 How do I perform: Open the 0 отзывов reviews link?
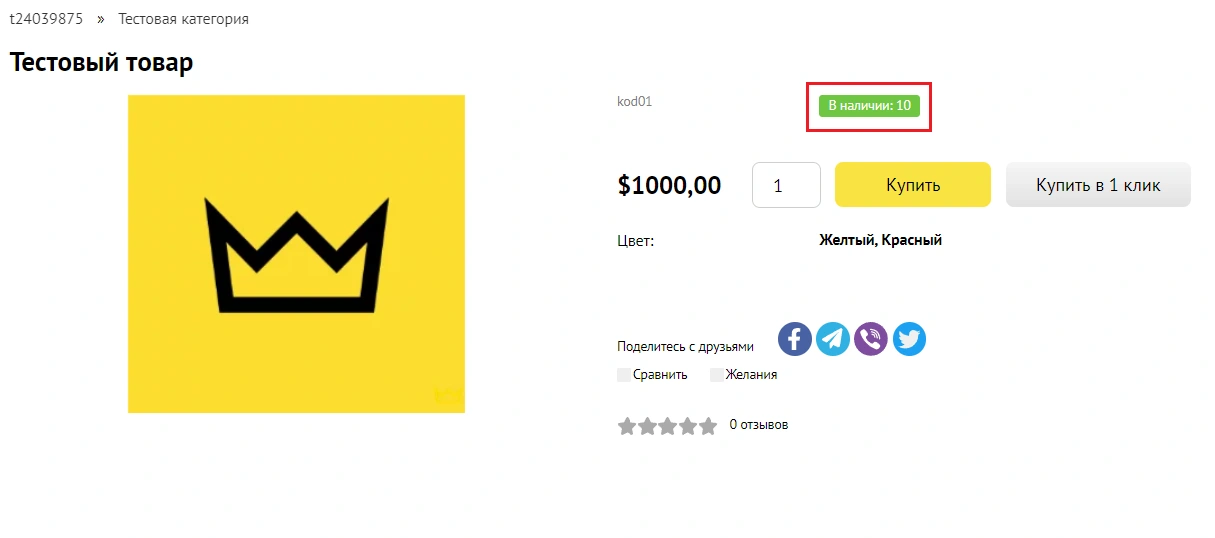(758, 425)
